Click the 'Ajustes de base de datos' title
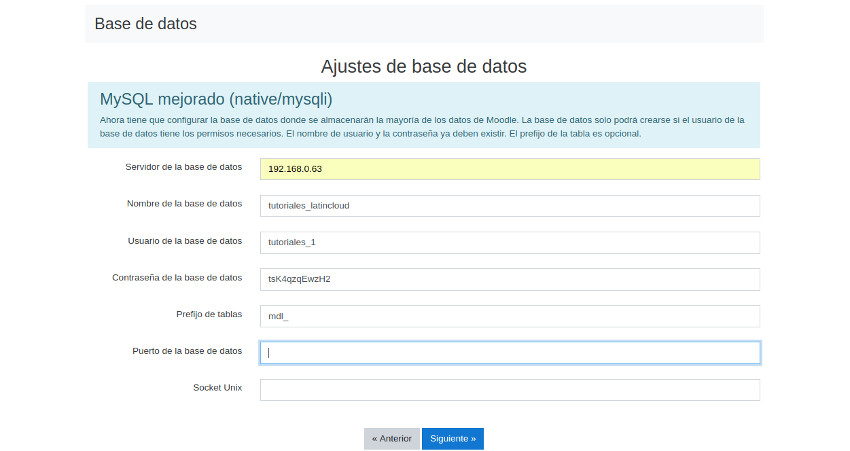 pyautogui.click(x=424, y=66)
